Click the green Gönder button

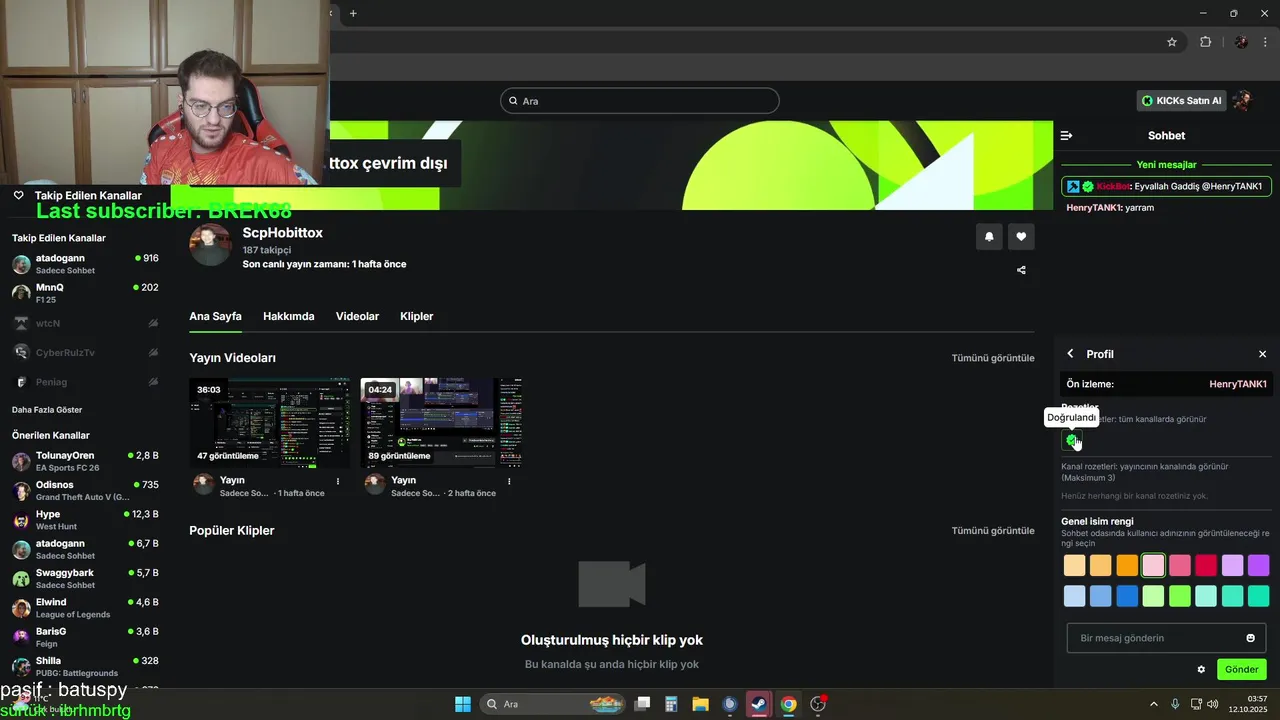[x=1241, y=669]
